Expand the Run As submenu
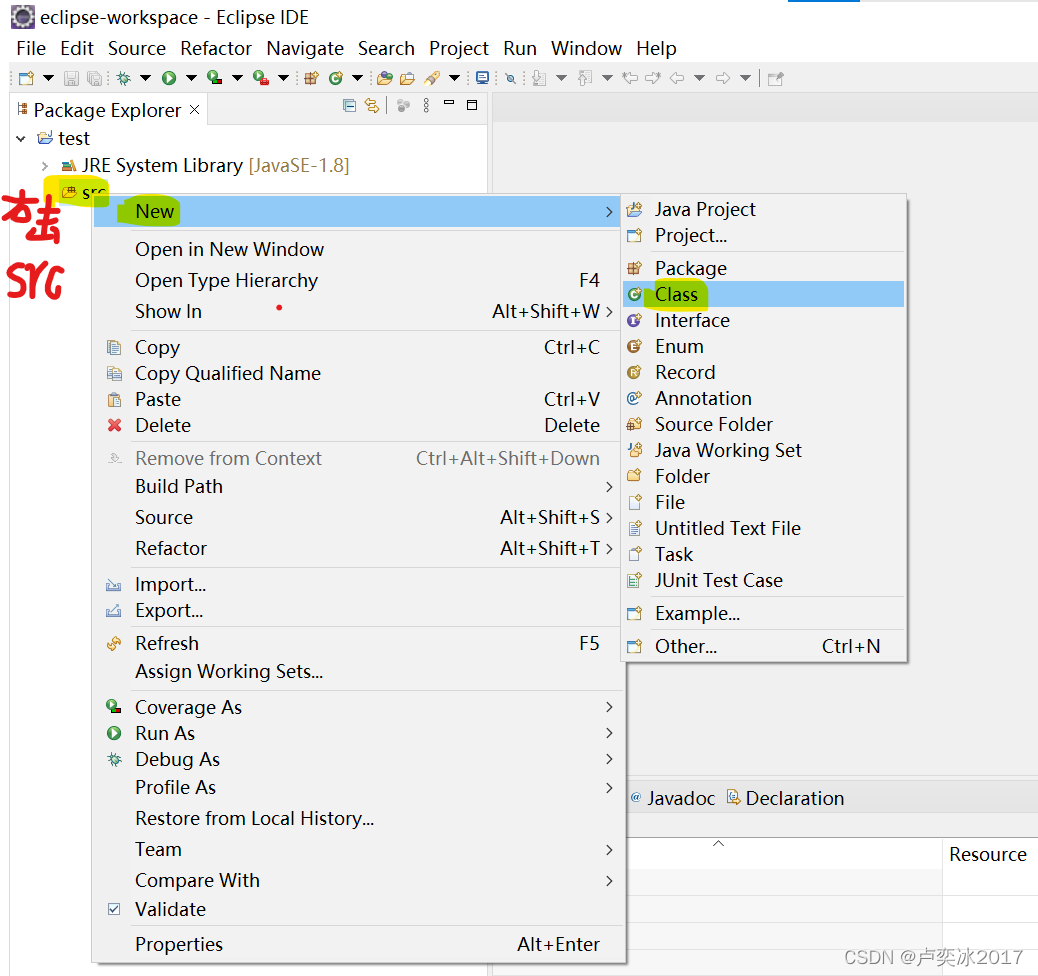This screenshot has width=1038, height=976. [357, 734]
